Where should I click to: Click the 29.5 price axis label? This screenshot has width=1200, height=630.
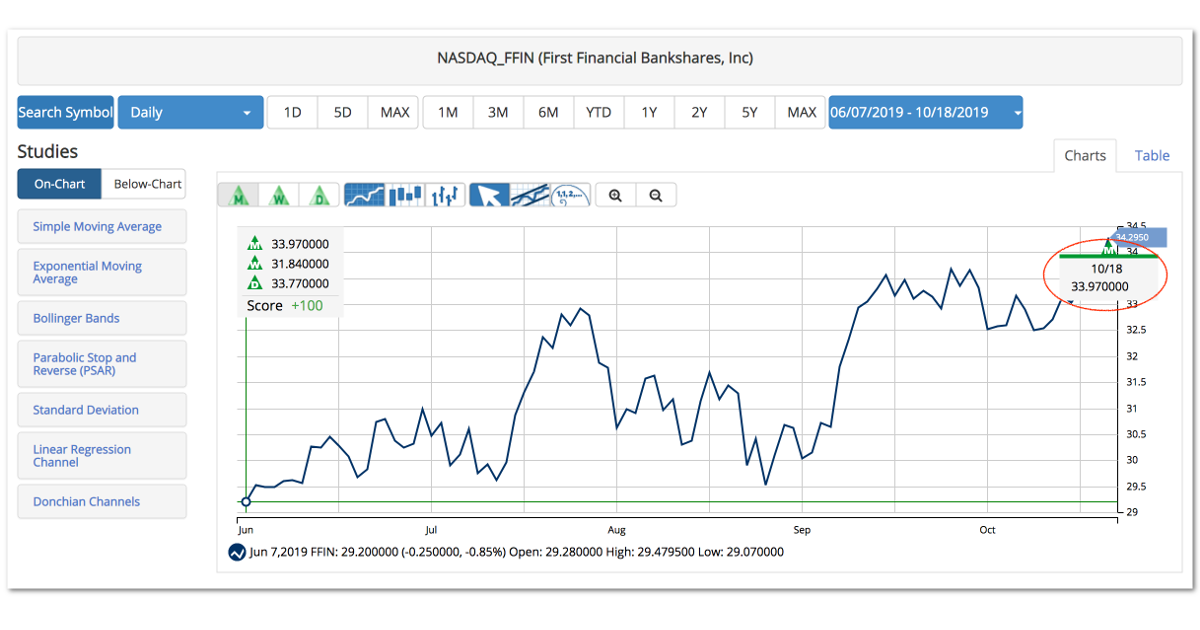(x=1135, y=487)
